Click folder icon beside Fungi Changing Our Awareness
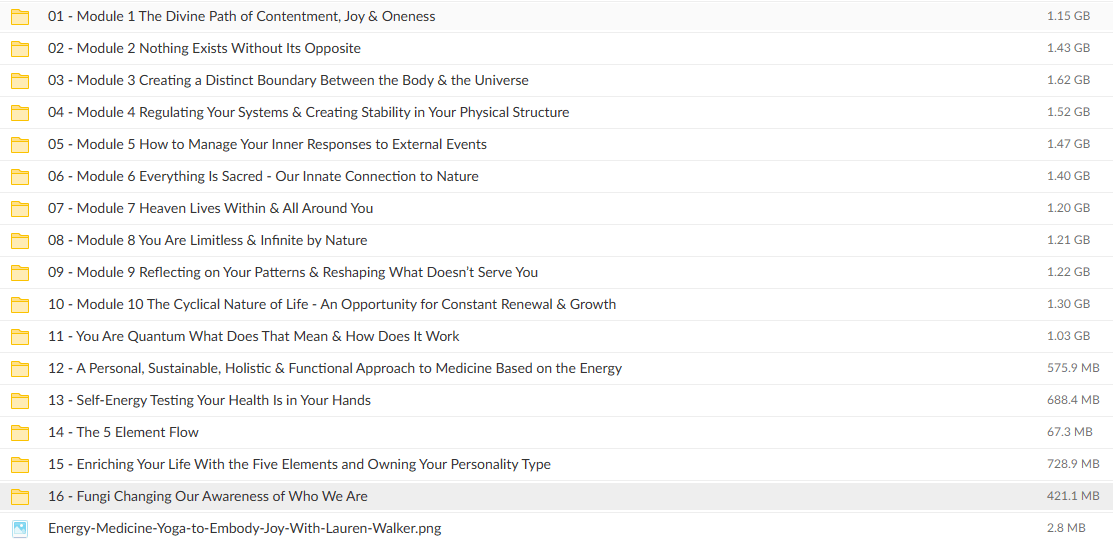The width and height of the screenshot is (1113, 542). pos(20,497)
